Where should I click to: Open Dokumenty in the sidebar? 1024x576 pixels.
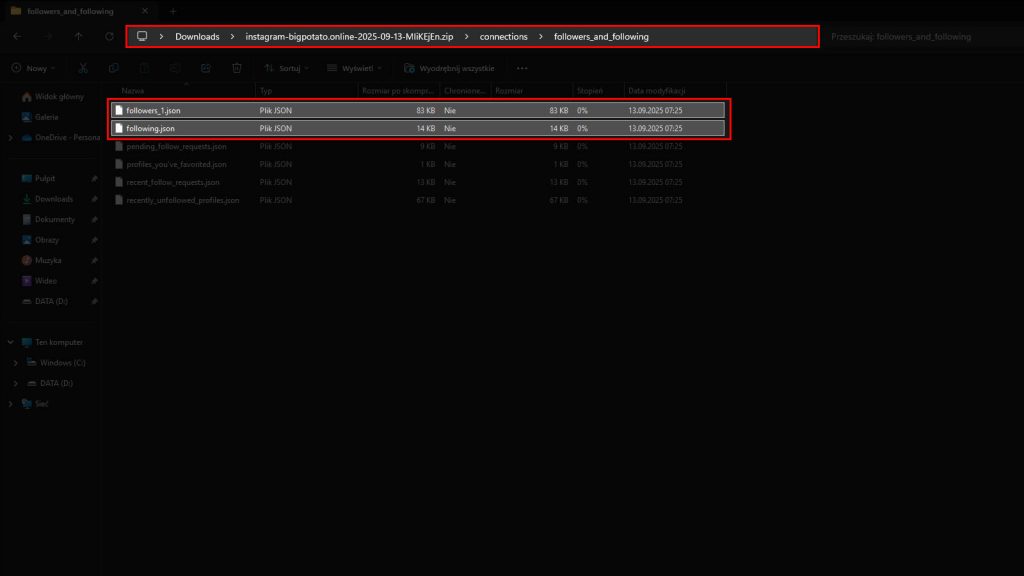click(x=54, y=219)
